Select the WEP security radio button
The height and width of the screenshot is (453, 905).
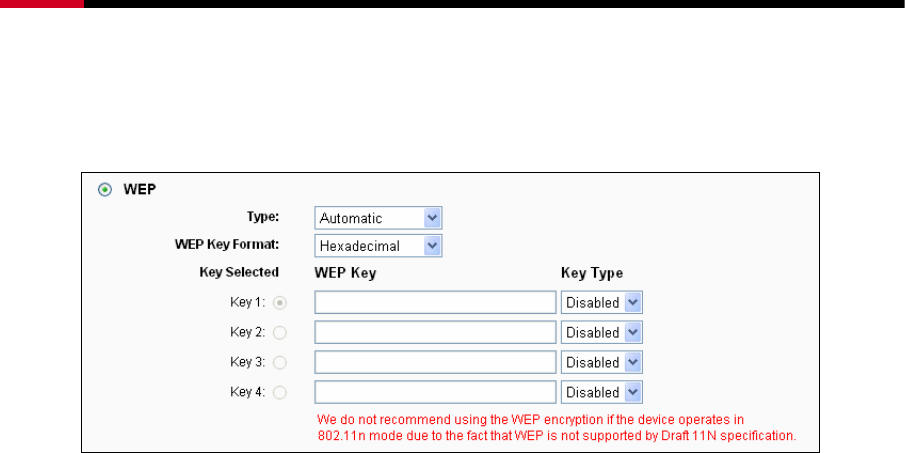click(x=105, y=190)
